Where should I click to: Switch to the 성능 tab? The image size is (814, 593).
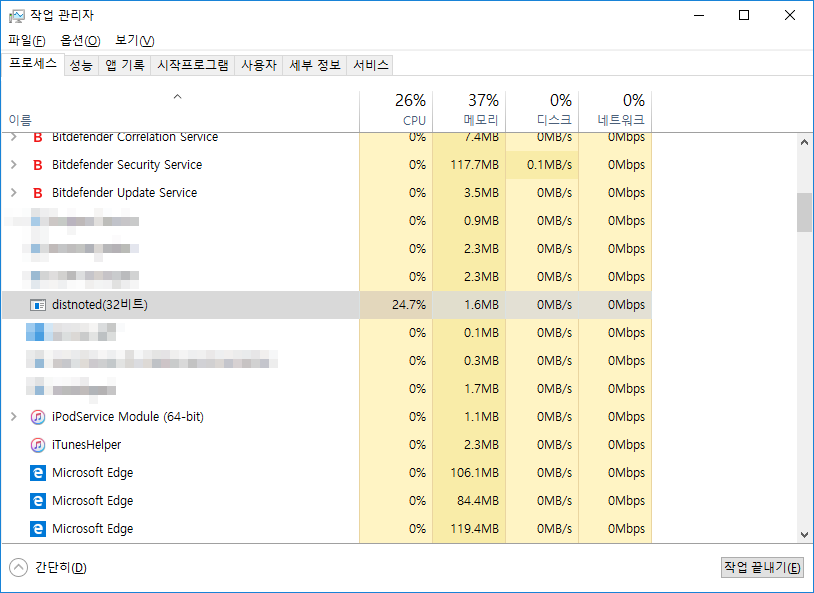pos(81,65)
